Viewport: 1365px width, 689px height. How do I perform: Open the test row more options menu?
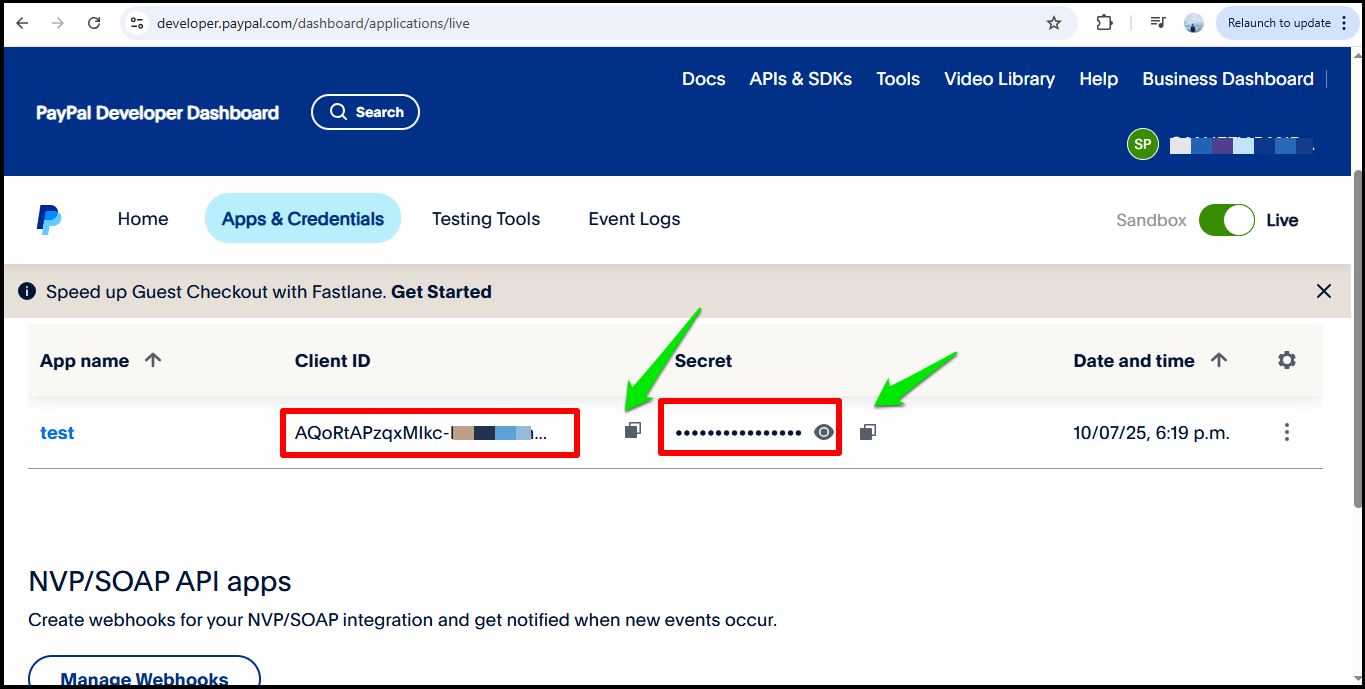coord(1287,432)
